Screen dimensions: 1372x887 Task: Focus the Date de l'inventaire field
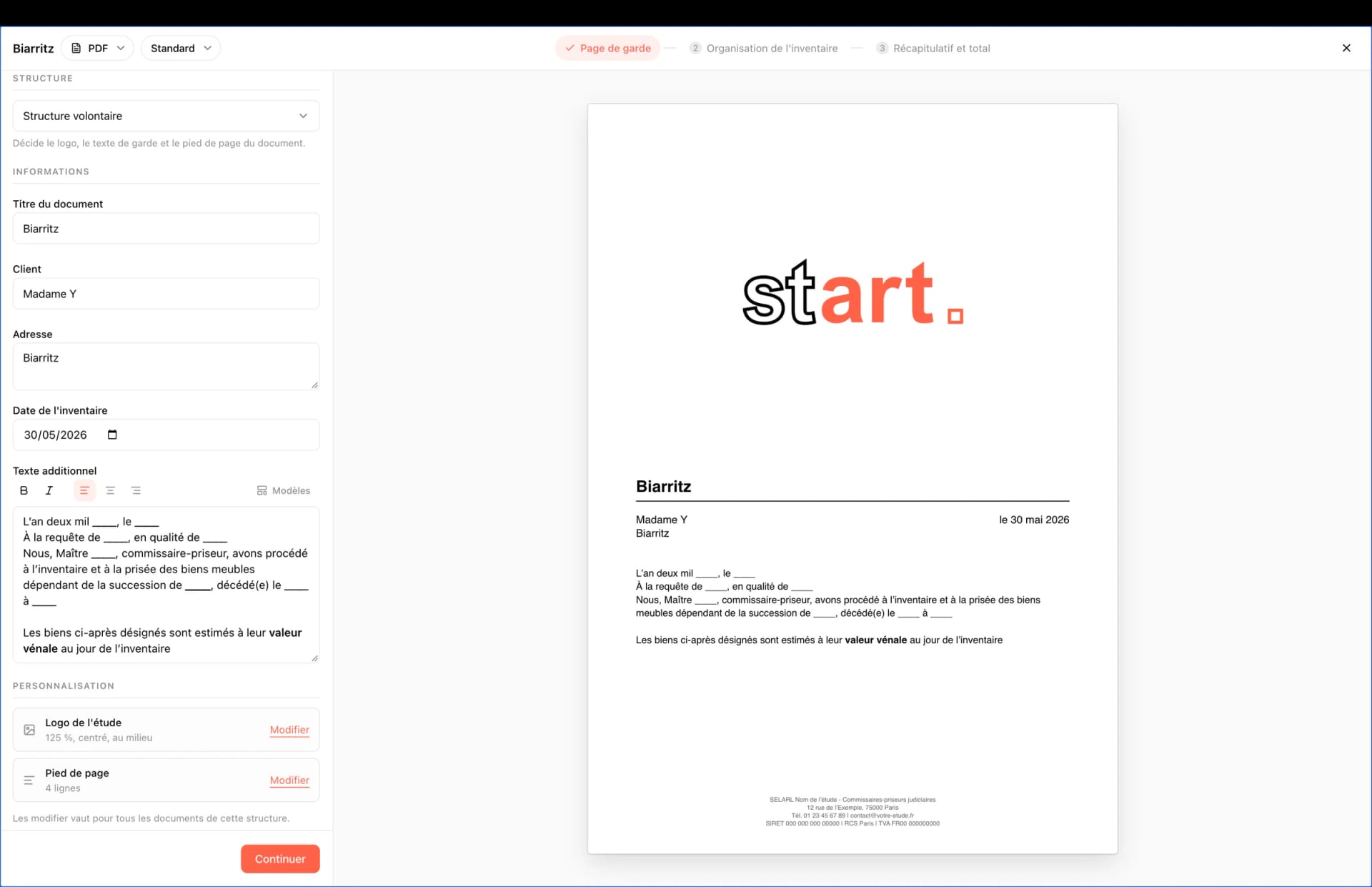(x=166, y=435)
